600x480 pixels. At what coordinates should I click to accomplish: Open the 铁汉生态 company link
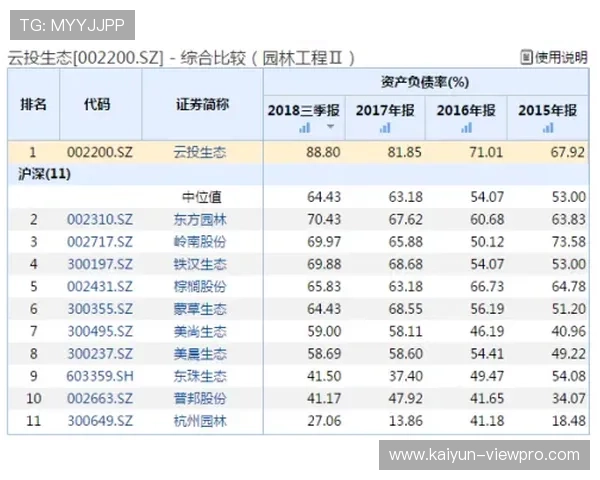(x=200, y=264)
